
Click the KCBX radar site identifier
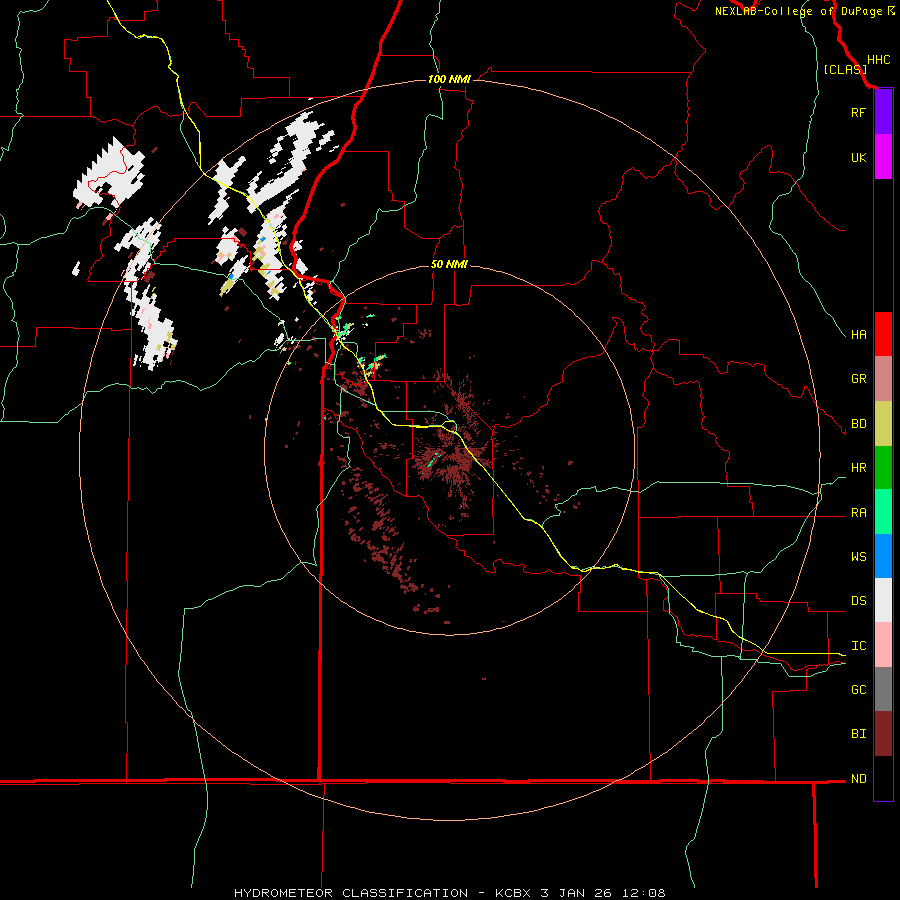point(514,893)
